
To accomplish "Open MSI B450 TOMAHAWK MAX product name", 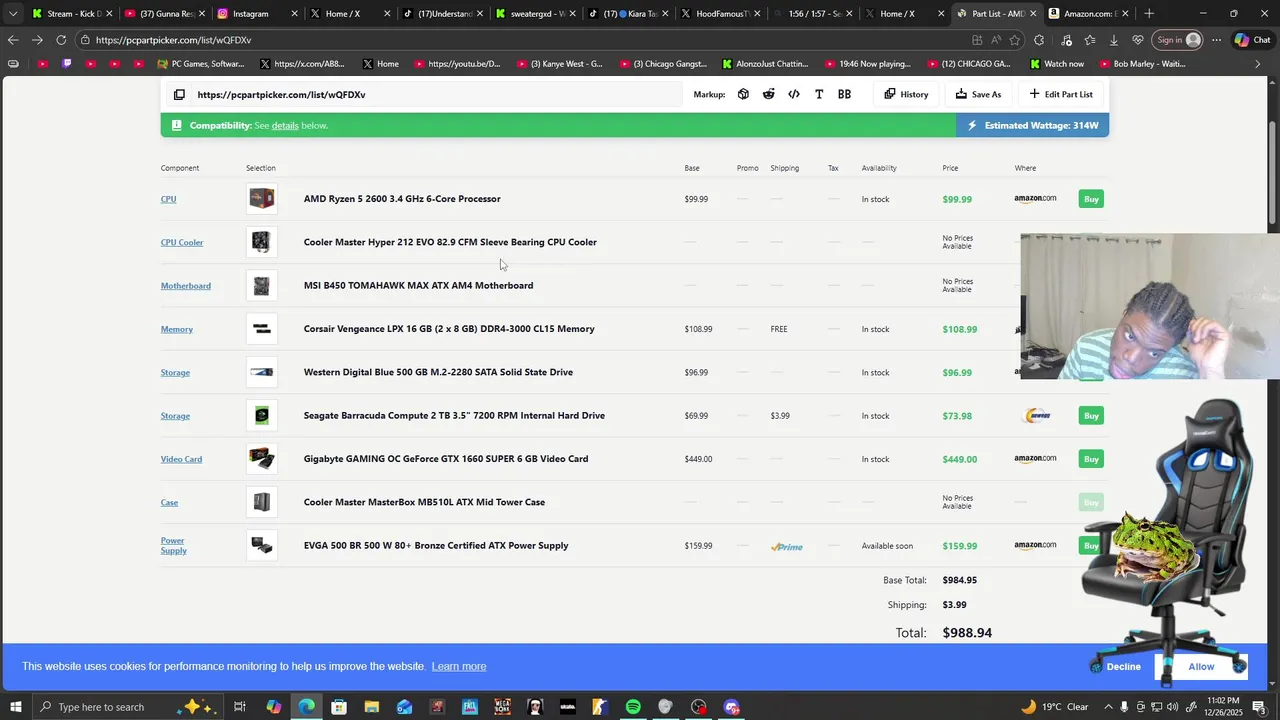I will [x=418, y=286].
